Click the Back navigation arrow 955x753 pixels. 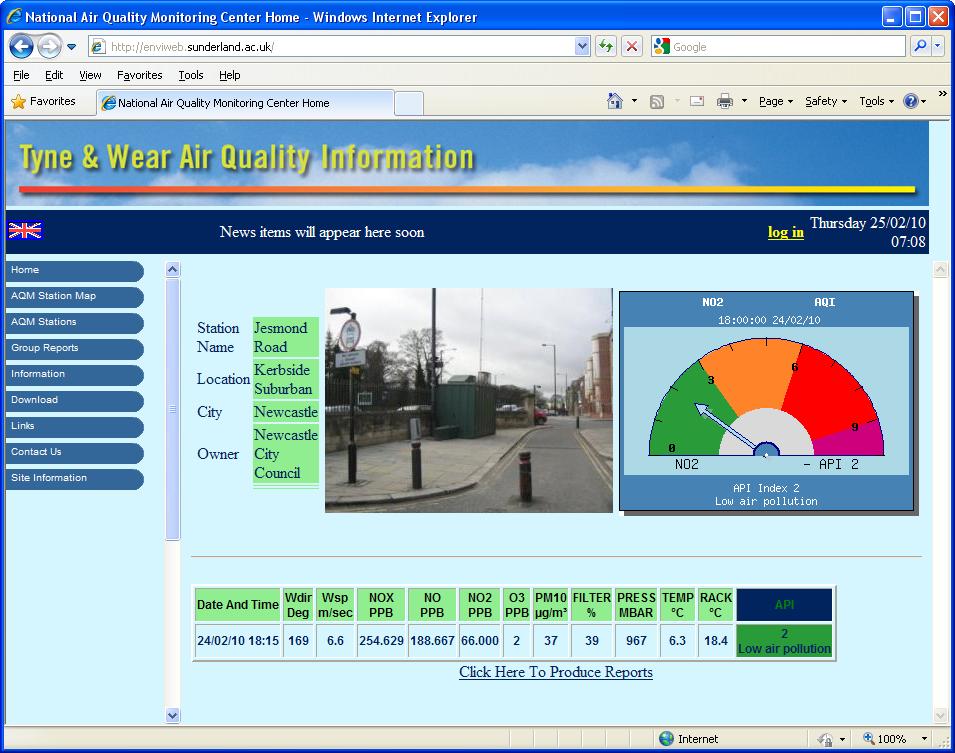click(x=22, y=46)
